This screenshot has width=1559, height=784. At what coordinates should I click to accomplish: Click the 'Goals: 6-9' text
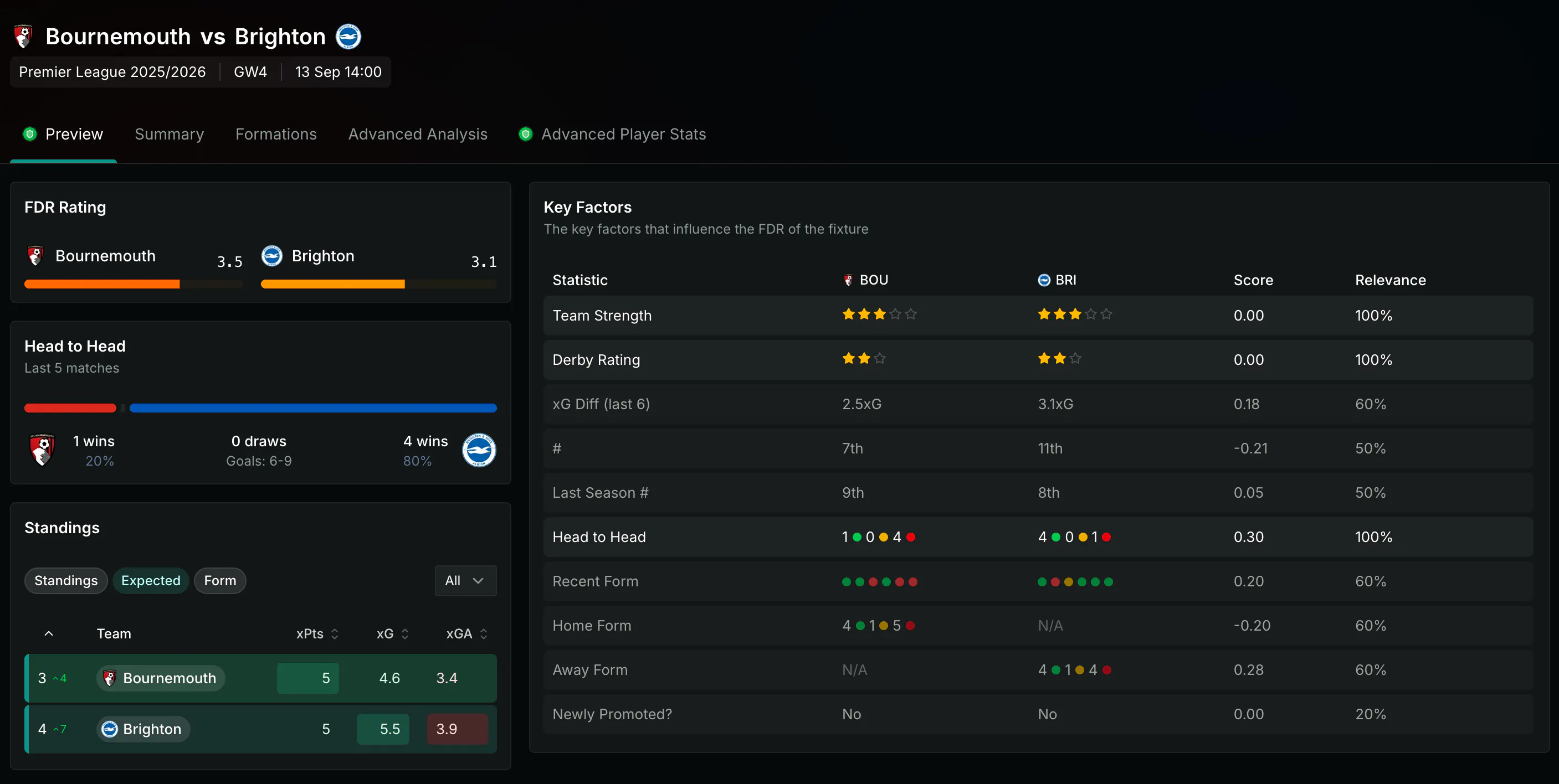pos(259,461)
